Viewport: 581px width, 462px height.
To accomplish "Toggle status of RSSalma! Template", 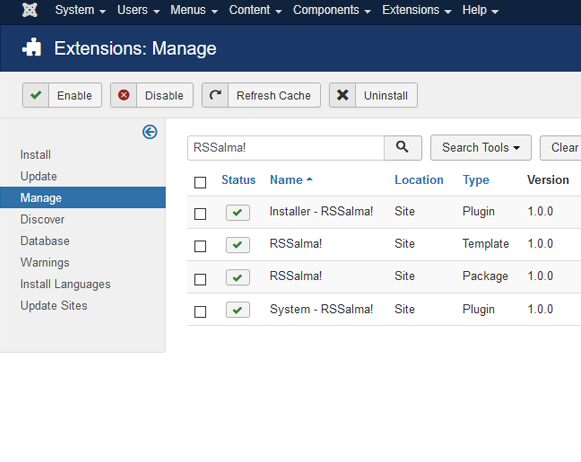I will tap(238, 245).
